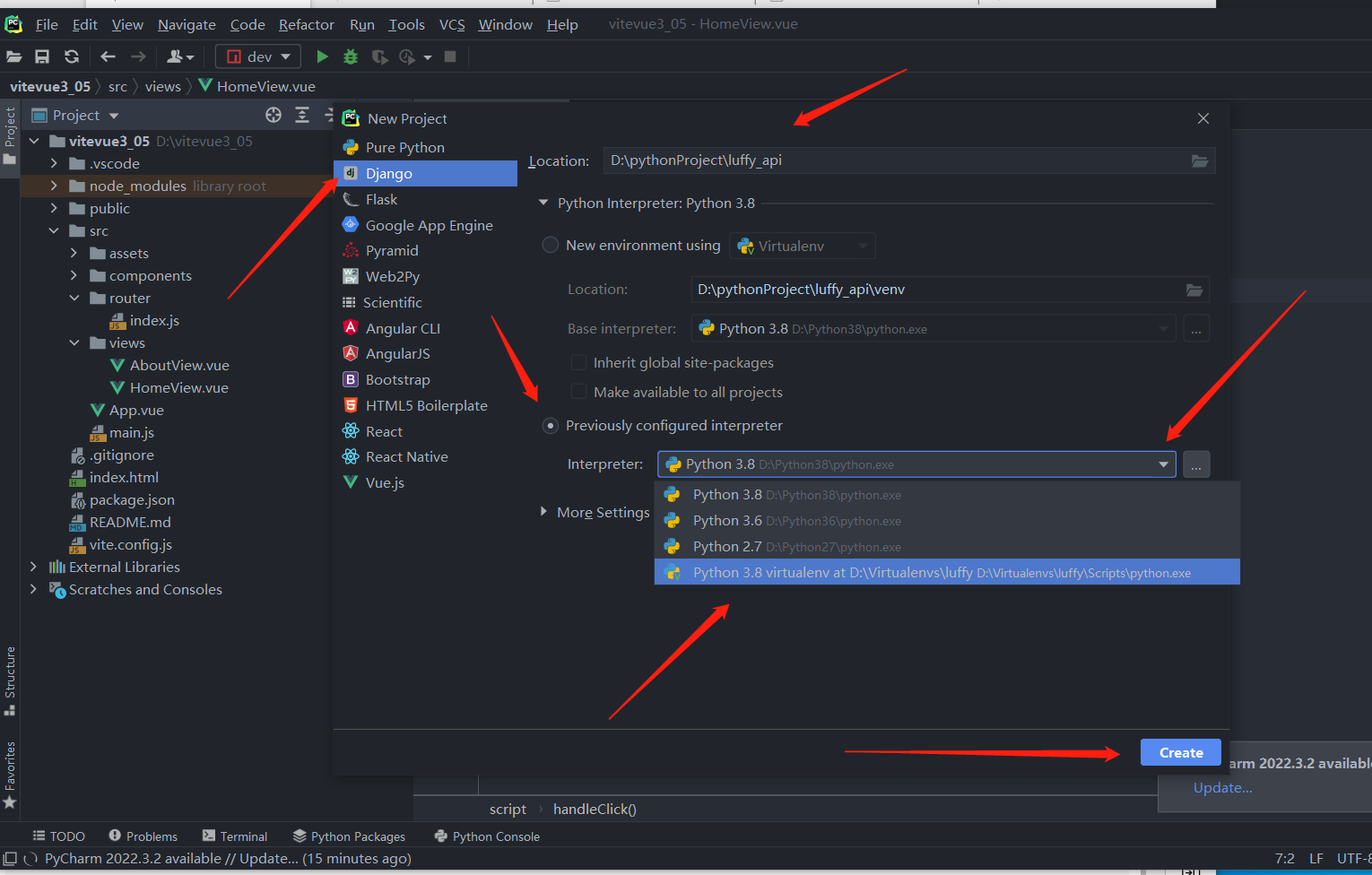Collapse the router folder in the tree
Image resolution: width=1372 pixels, height=875 pixels.
click(x=74, y=298)
